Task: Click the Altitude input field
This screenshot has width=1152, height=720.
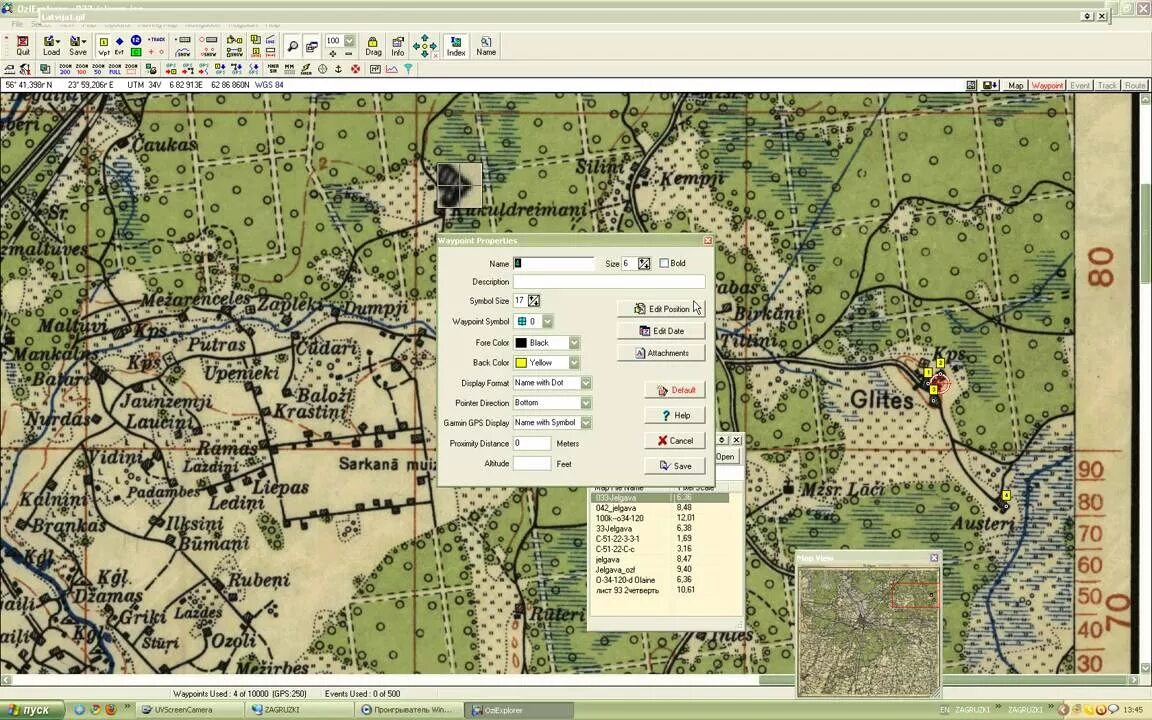Action: click(532, 464)
